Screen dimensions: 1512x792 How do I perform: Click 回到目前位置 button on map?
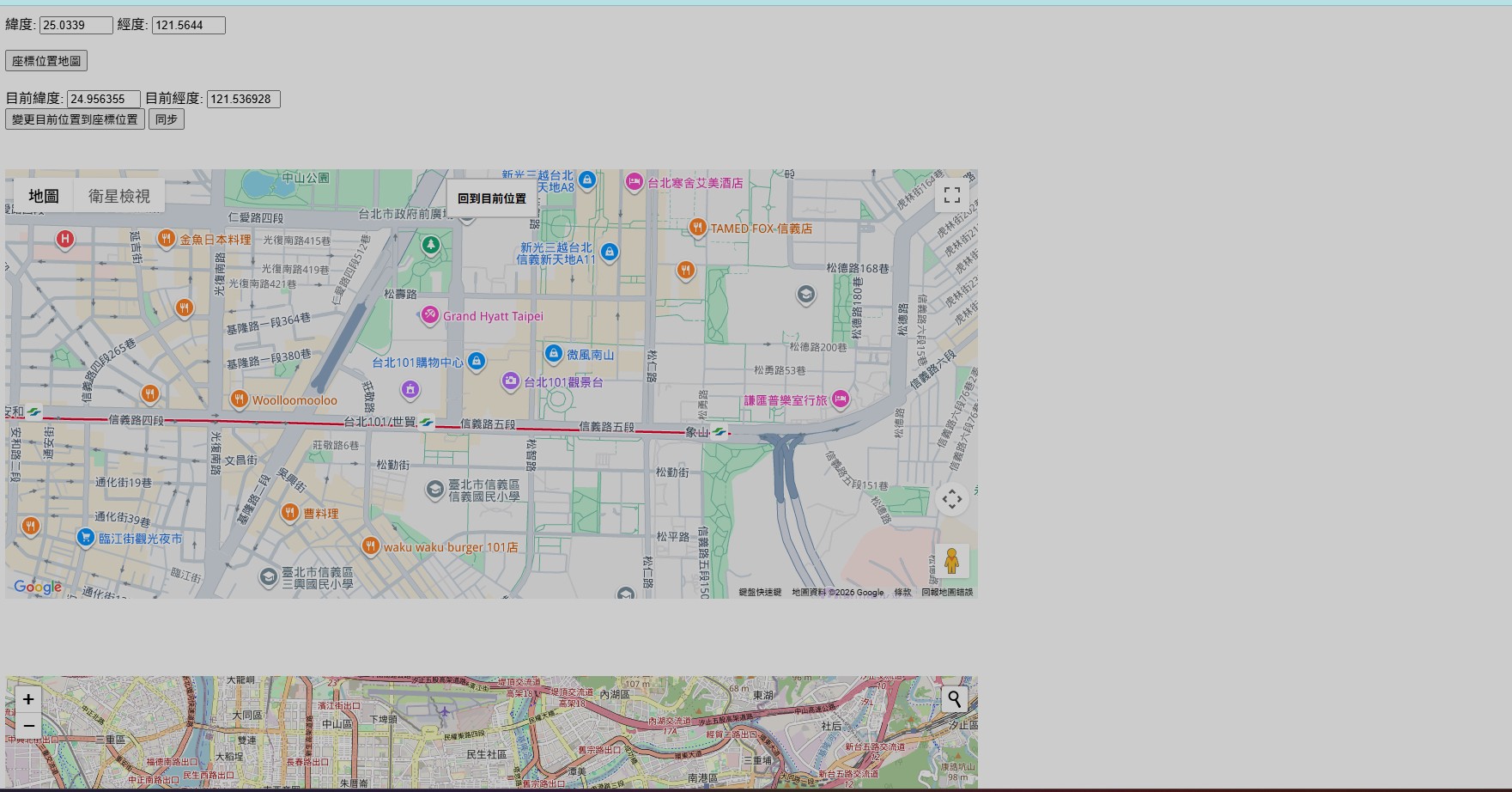click(491, 198)
